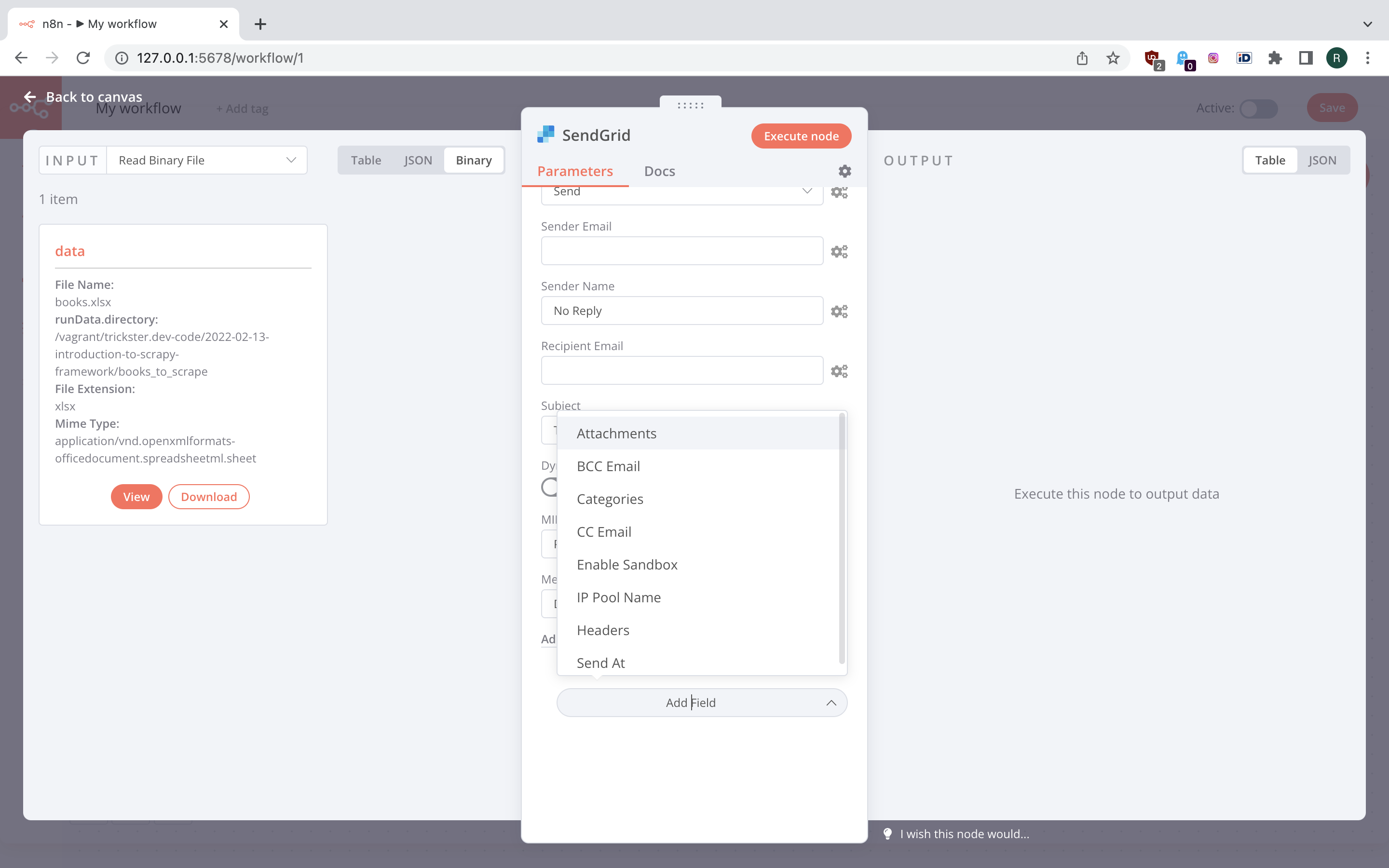
Task: Click the node panel drag handle
Action: point(691,105)
